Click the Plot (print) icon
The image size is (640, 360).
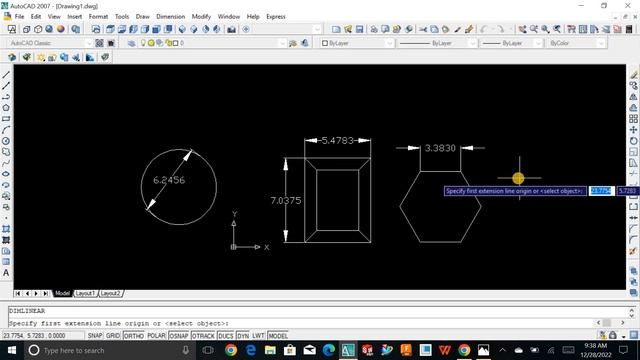point(374,29)
